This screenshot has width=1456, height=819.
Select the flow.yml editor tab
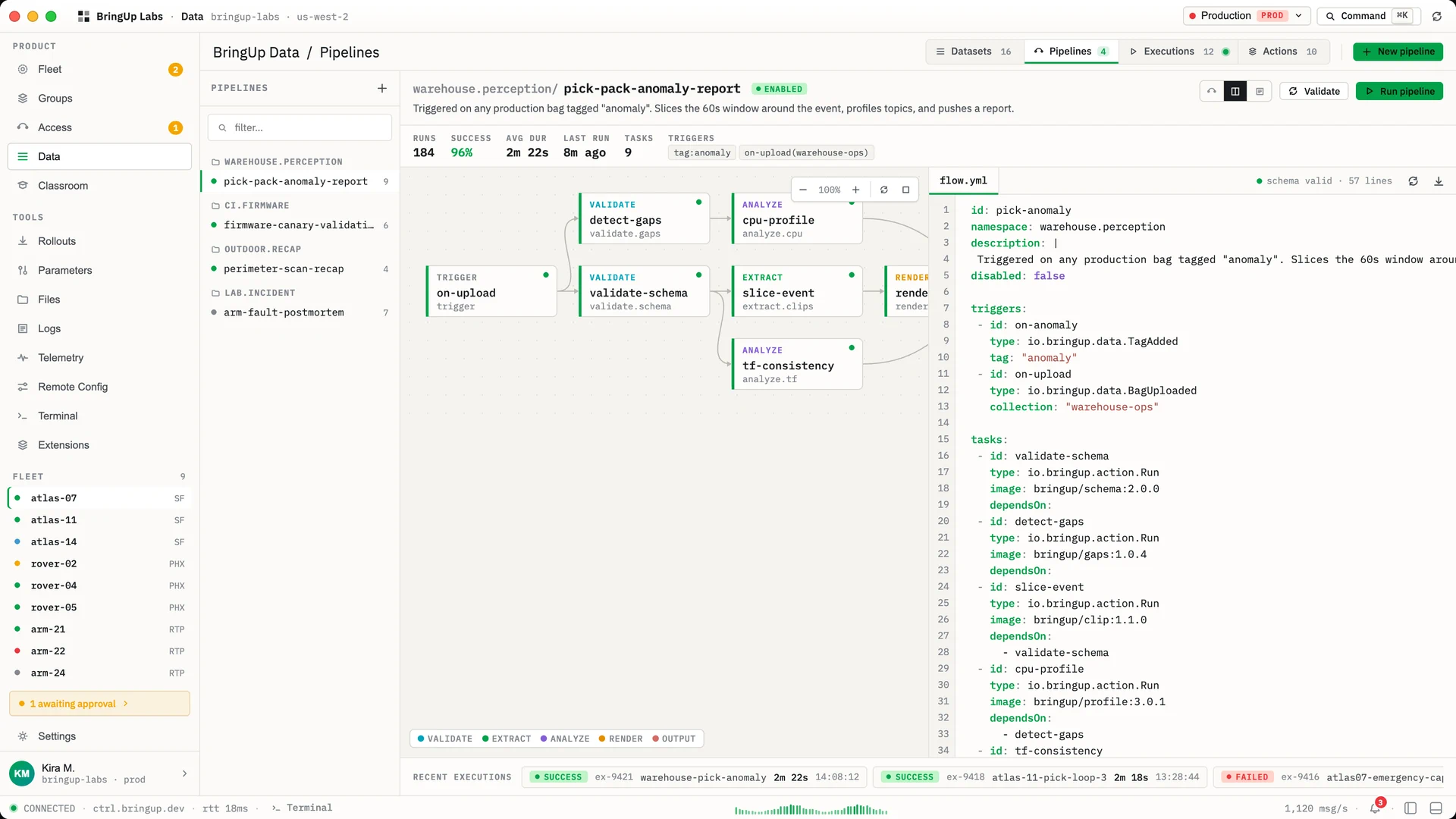pos(964,180)
